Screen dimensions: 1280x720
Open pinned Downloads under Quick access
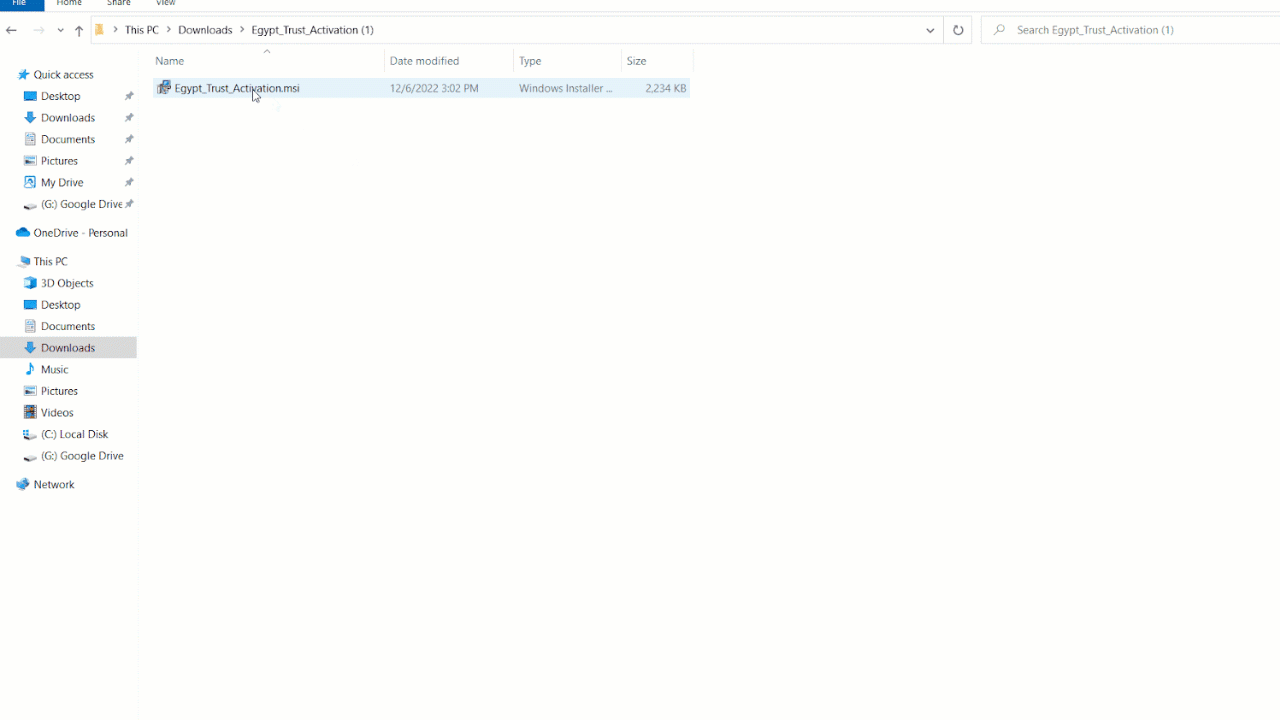coord(67,118)
